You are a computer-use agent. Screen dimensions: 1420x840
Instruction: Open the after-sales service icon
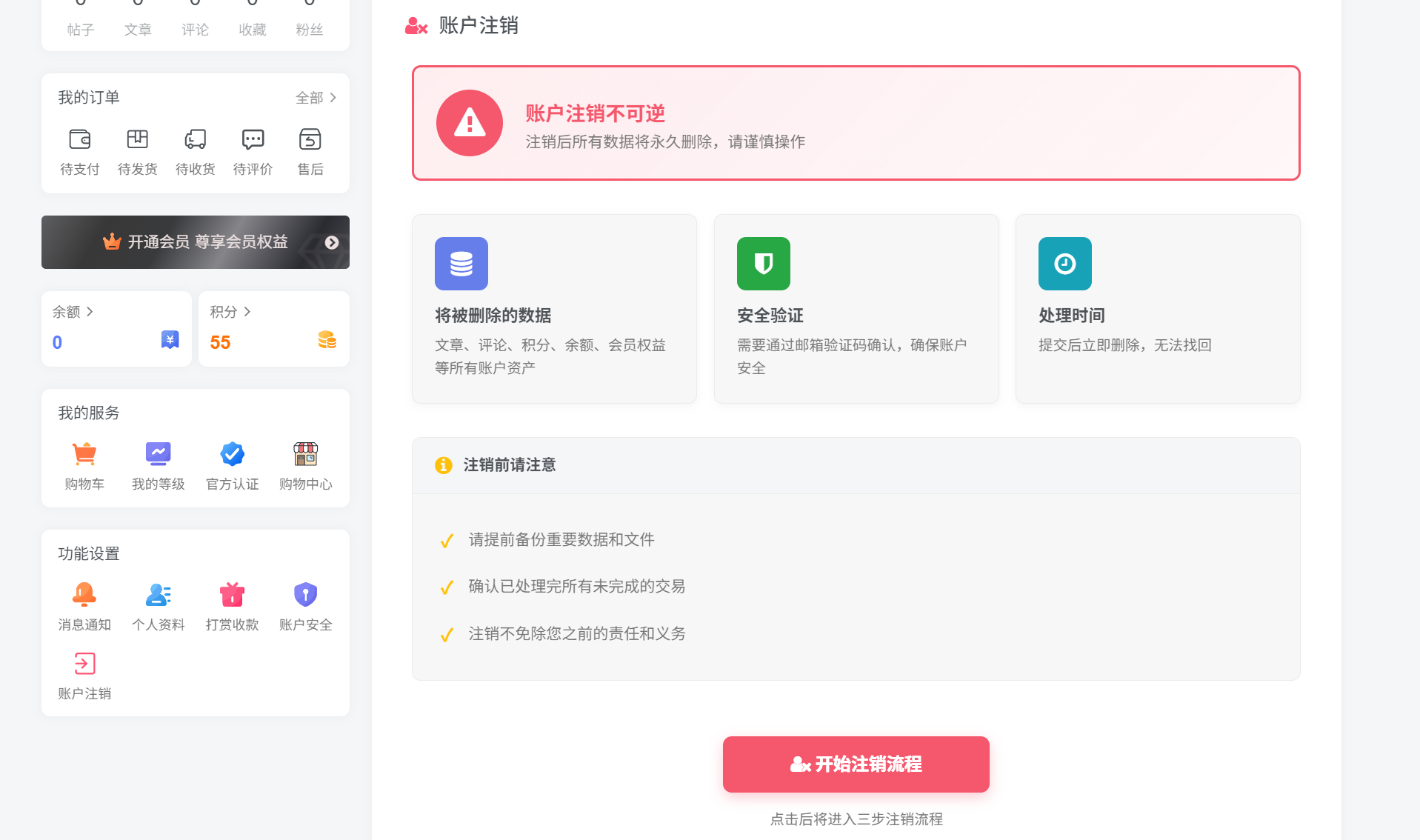(x=310, y=140)
